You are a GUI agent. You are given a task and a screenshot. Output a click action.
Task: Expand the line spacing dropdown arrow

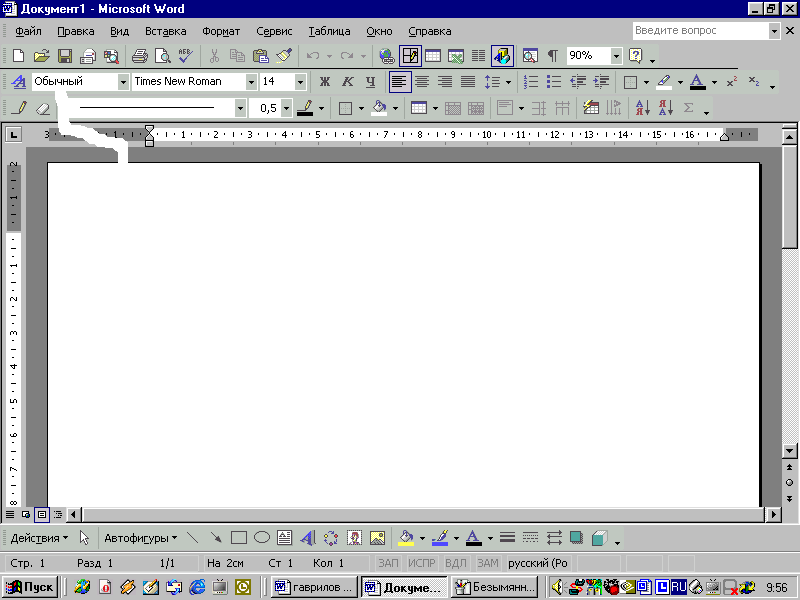tap(508, 82)
